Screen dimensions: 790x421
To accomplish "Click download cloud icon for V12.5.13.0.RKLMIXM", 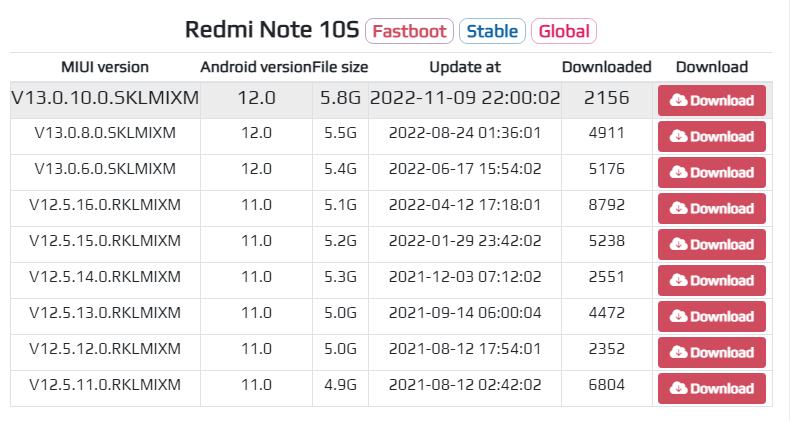I will [x=678, y=316].
